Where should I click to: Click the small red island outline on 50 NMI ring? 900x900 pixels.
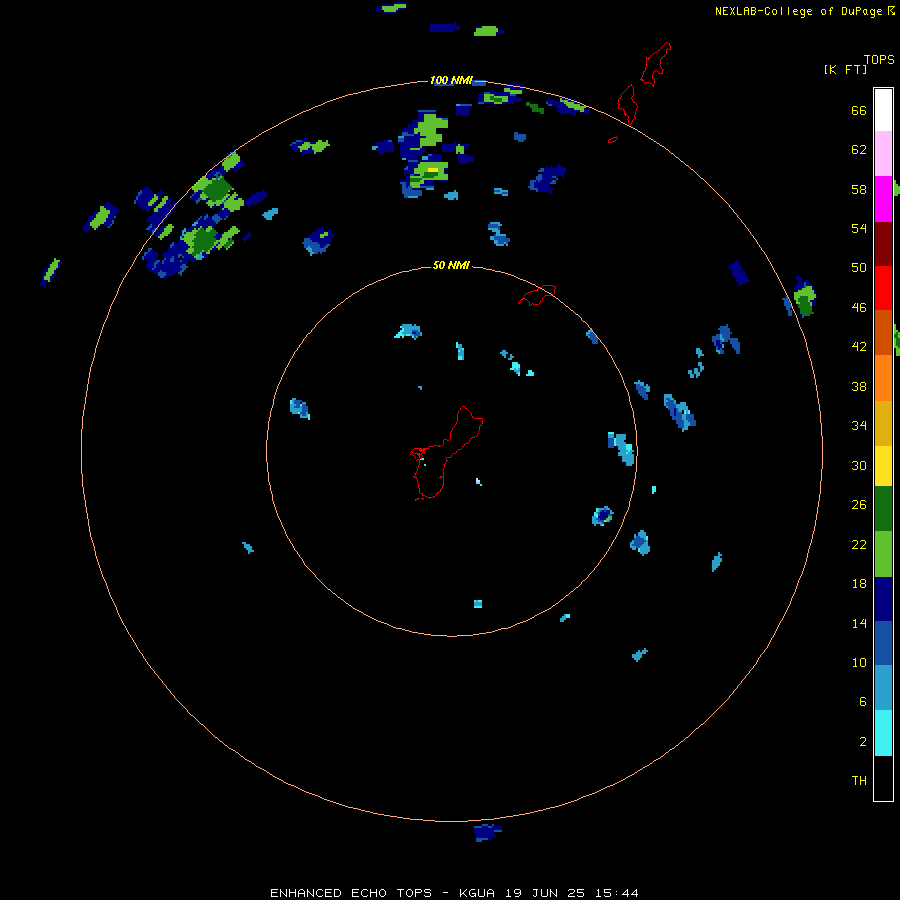(x=537, y=295)
